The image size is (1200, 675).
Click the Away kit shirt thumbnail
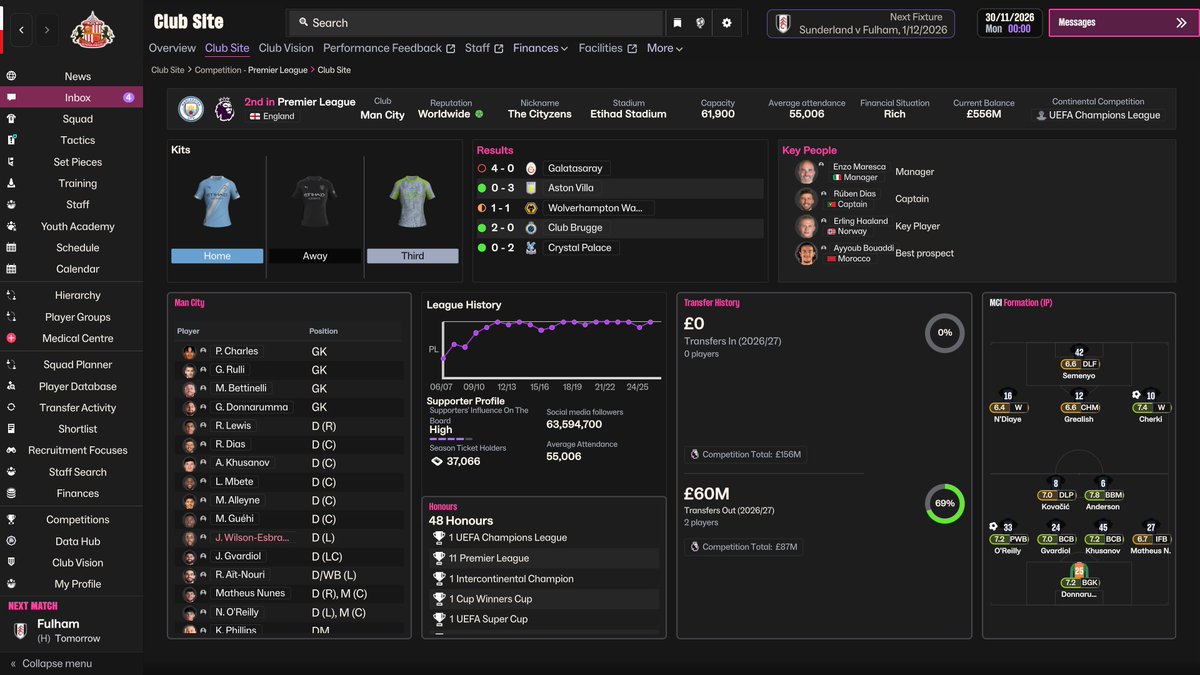315,203
